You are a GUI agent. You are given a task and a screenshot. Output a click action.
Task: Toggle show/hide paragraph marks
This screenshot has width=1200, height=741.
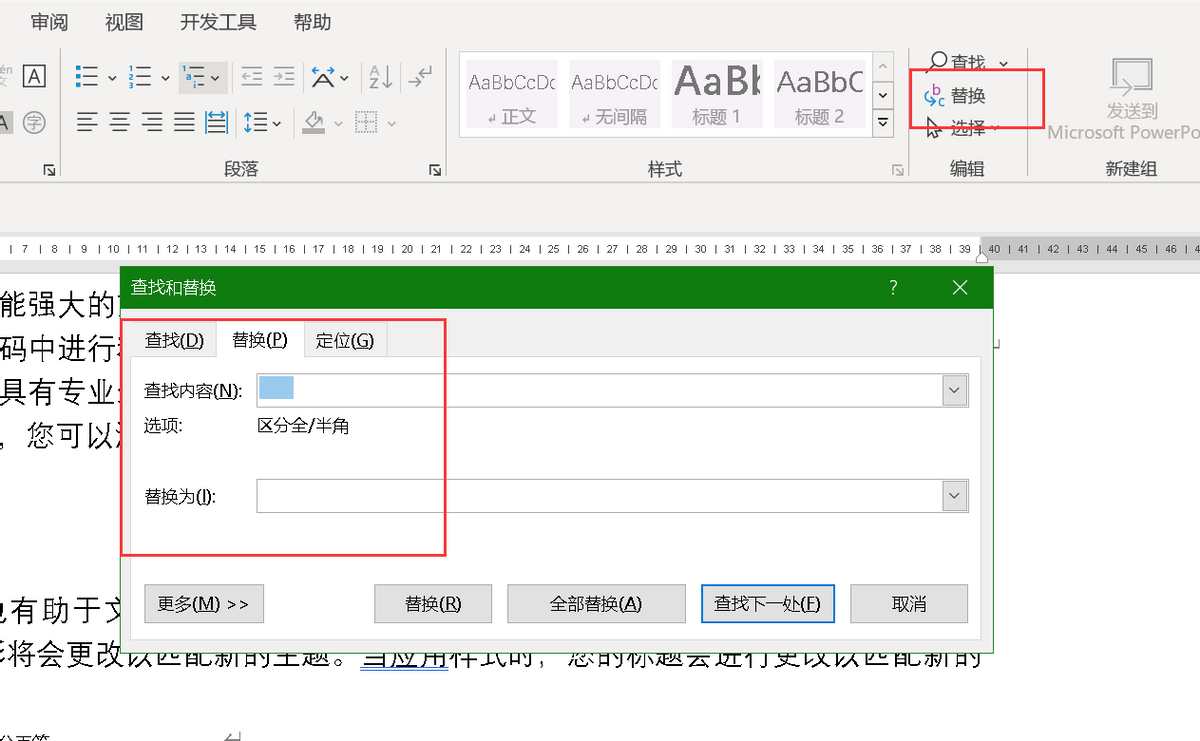pyautogui.click(x=421, y=77)
